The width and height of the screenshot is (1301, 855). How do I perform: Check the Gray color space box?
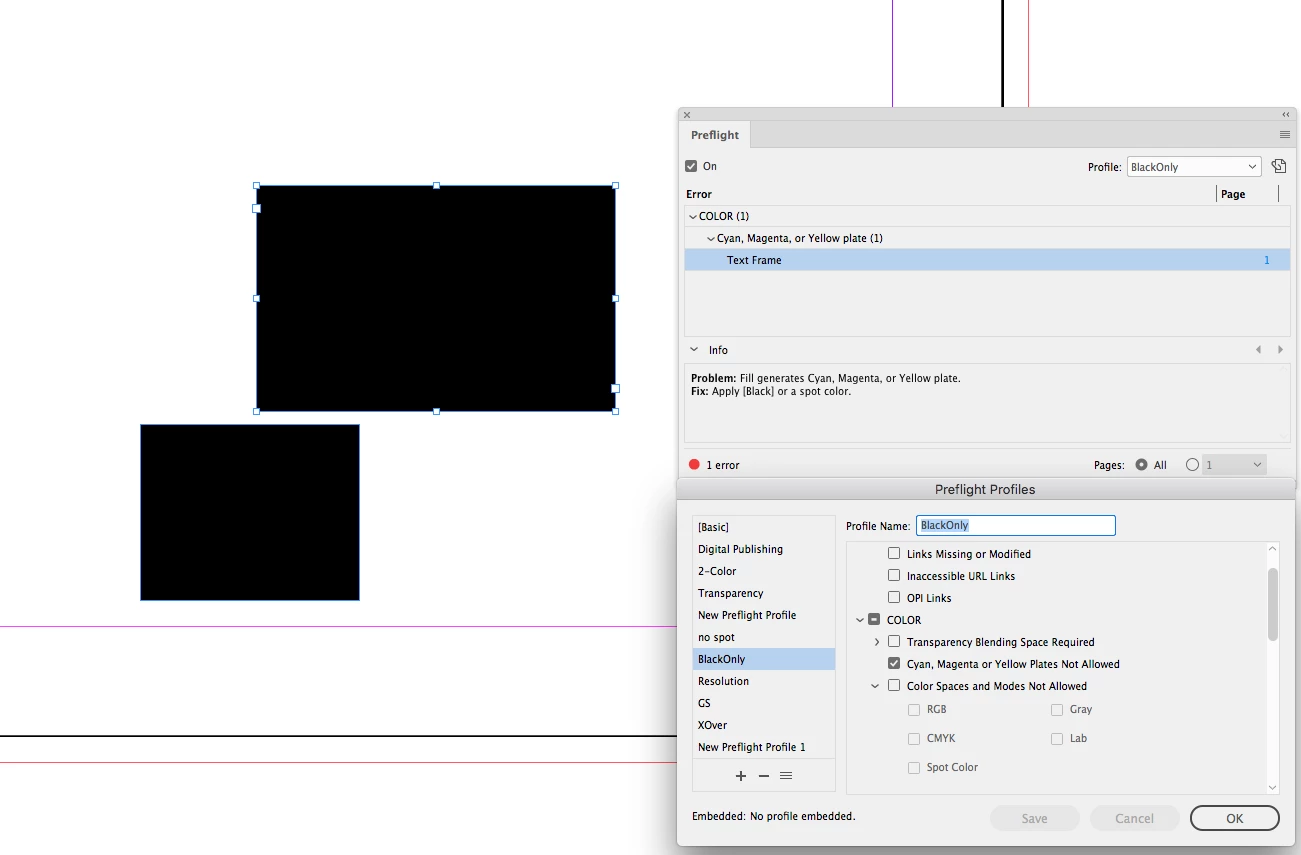[x=1057, y=709]
